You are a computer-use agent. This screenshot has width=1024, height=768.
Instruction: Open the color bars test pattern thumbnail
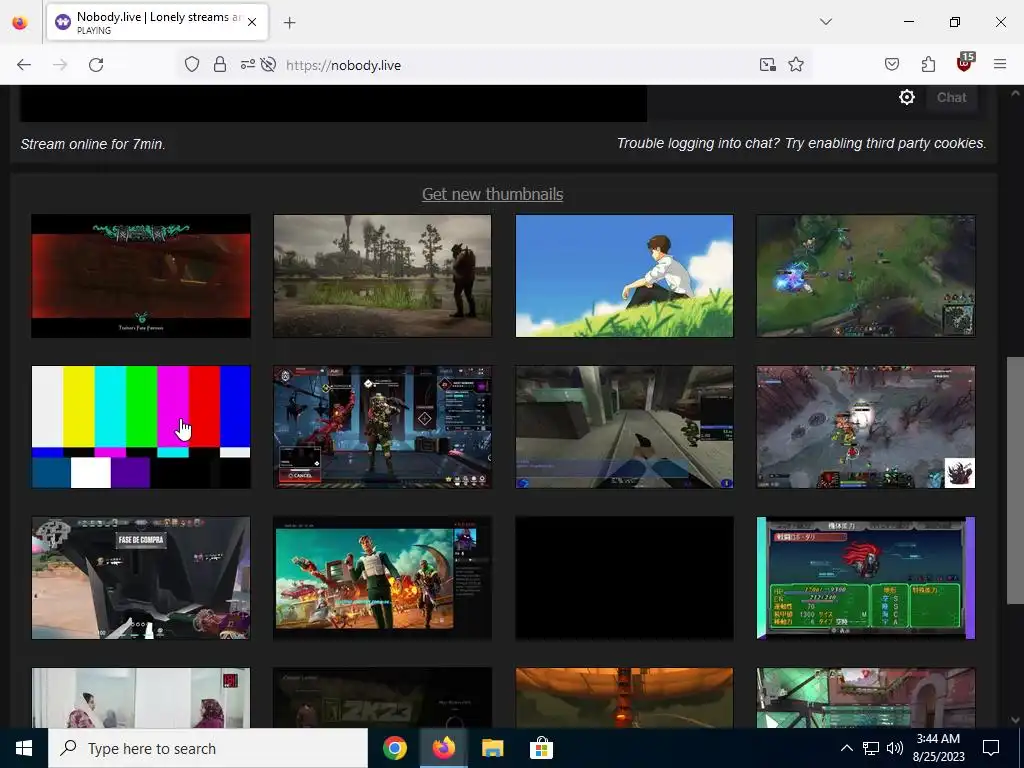[x=141, y=427]
